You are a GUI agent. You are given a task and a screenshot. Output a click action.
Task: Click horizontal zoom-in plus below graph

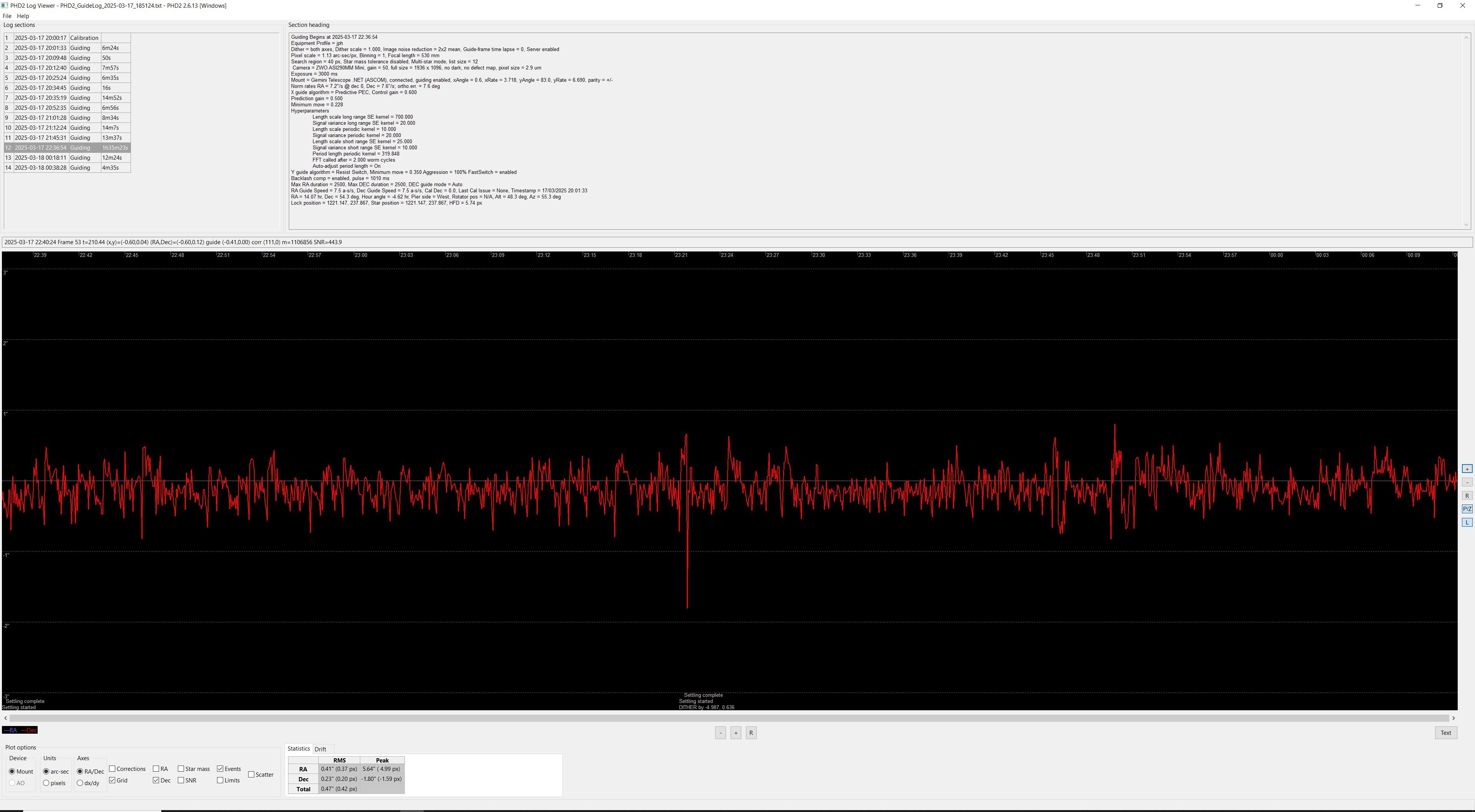tap(736, 733)
